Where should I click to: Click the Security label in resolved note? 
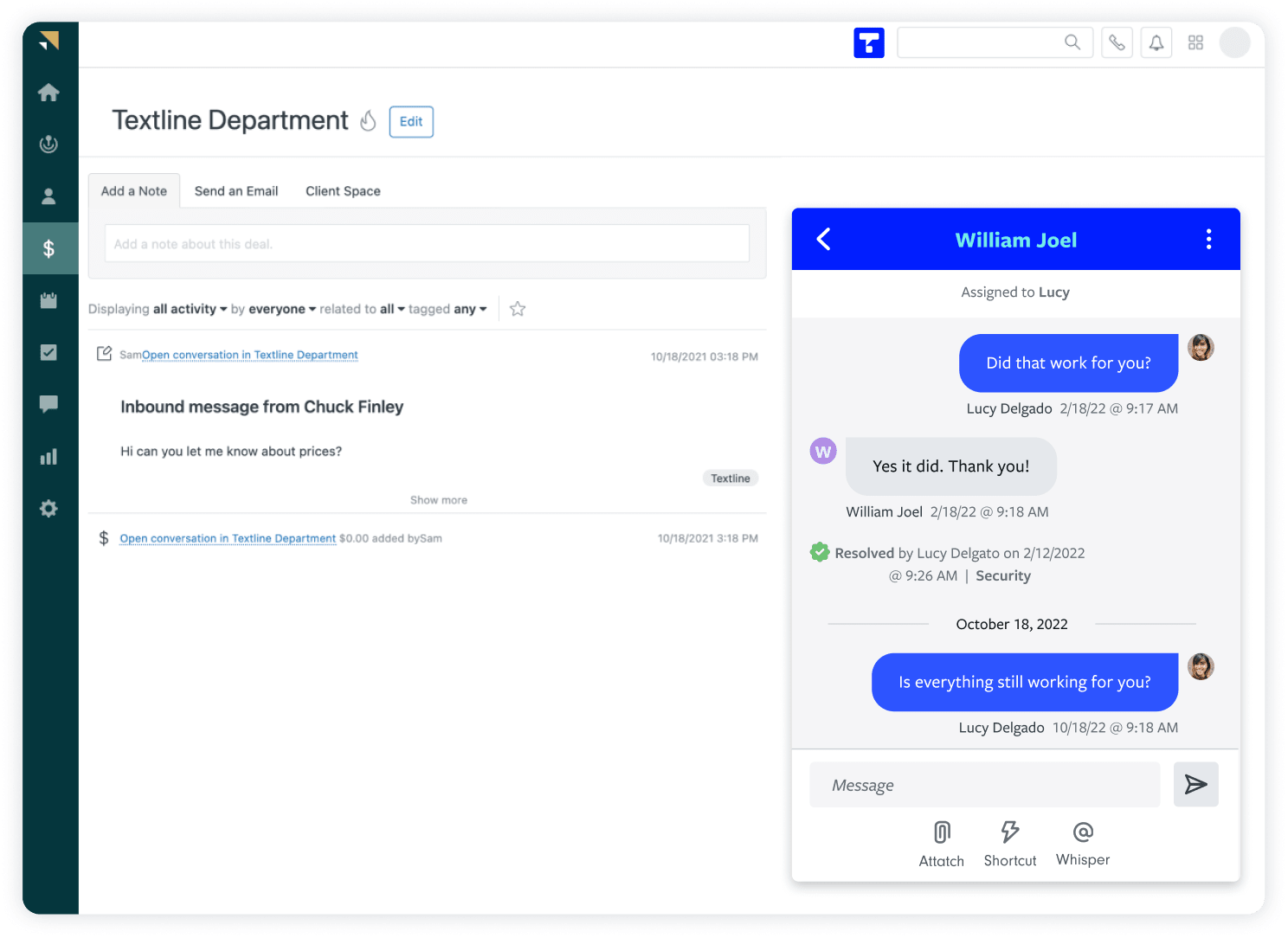(1003, 575)
